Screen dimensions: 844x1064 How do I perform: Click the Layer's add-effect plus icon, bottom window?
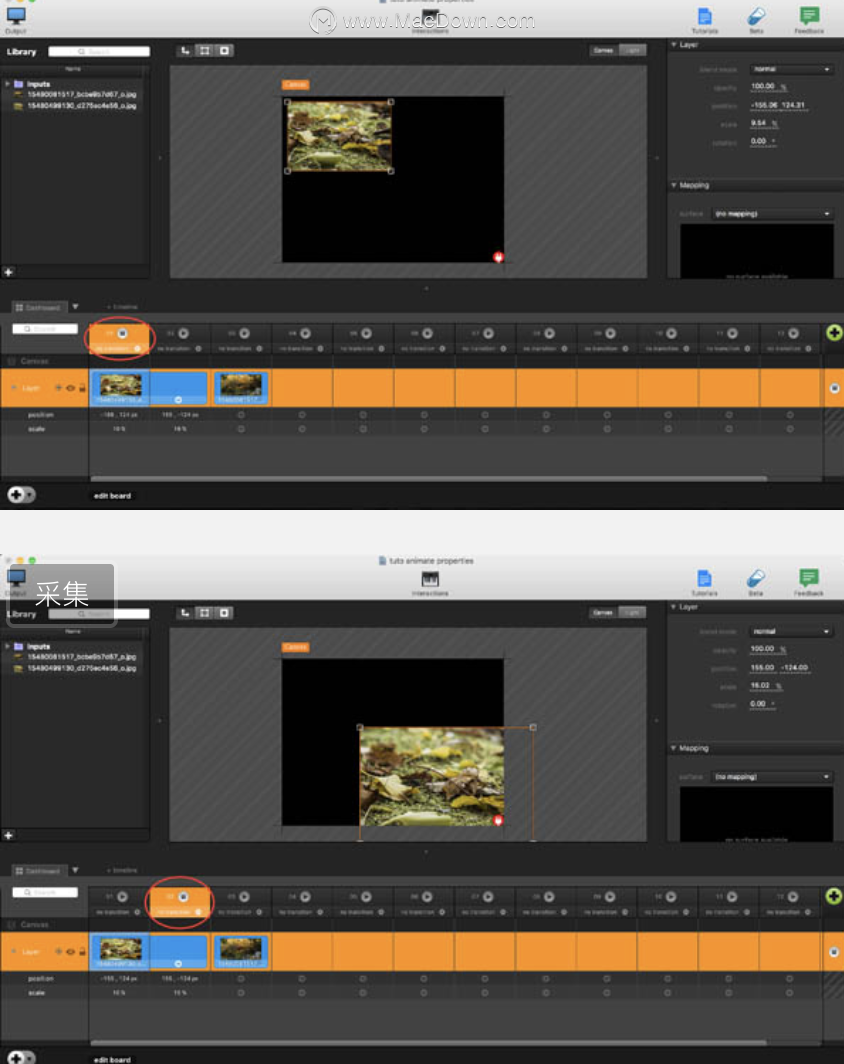coord(58,952)
